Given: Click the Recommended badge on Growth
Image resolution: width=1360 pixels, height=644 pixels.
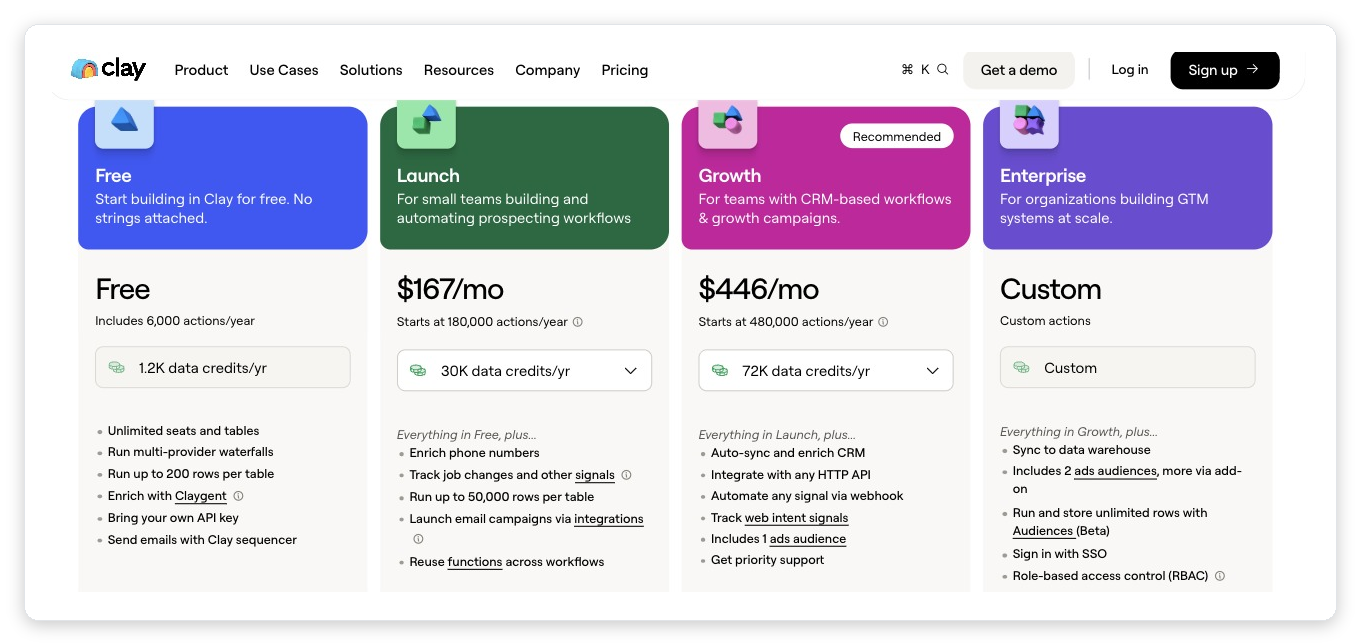Looking at the screenshot, I should (897, 136).
